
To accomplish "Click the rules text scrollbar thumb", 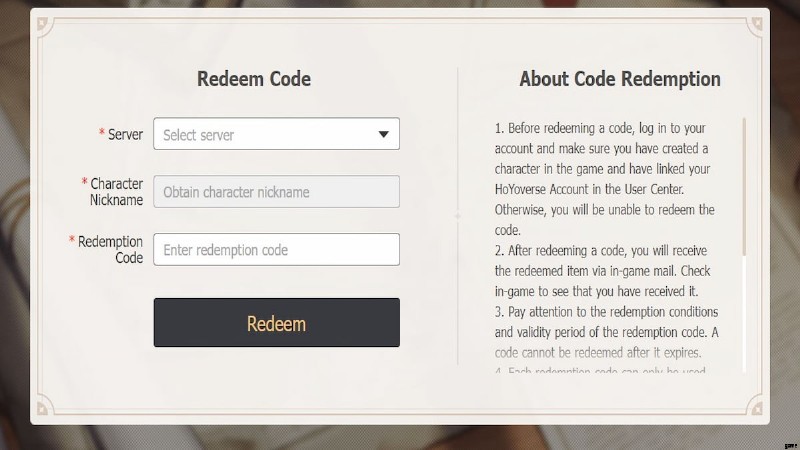I will pyautogui.click(x=744, y=187).
